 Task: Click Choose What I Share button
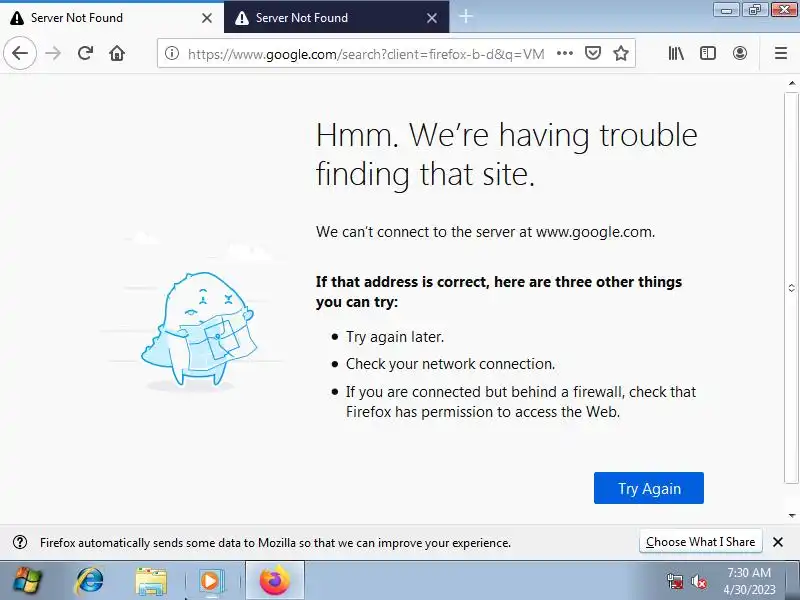pos(701,541)
